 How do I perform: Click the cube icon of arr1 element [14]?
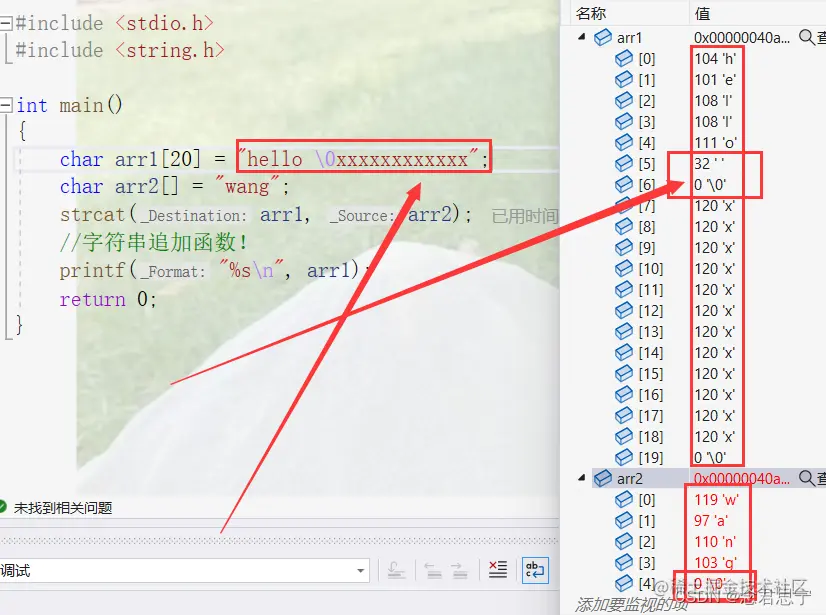pyautogui.click(x=624, y=352)
